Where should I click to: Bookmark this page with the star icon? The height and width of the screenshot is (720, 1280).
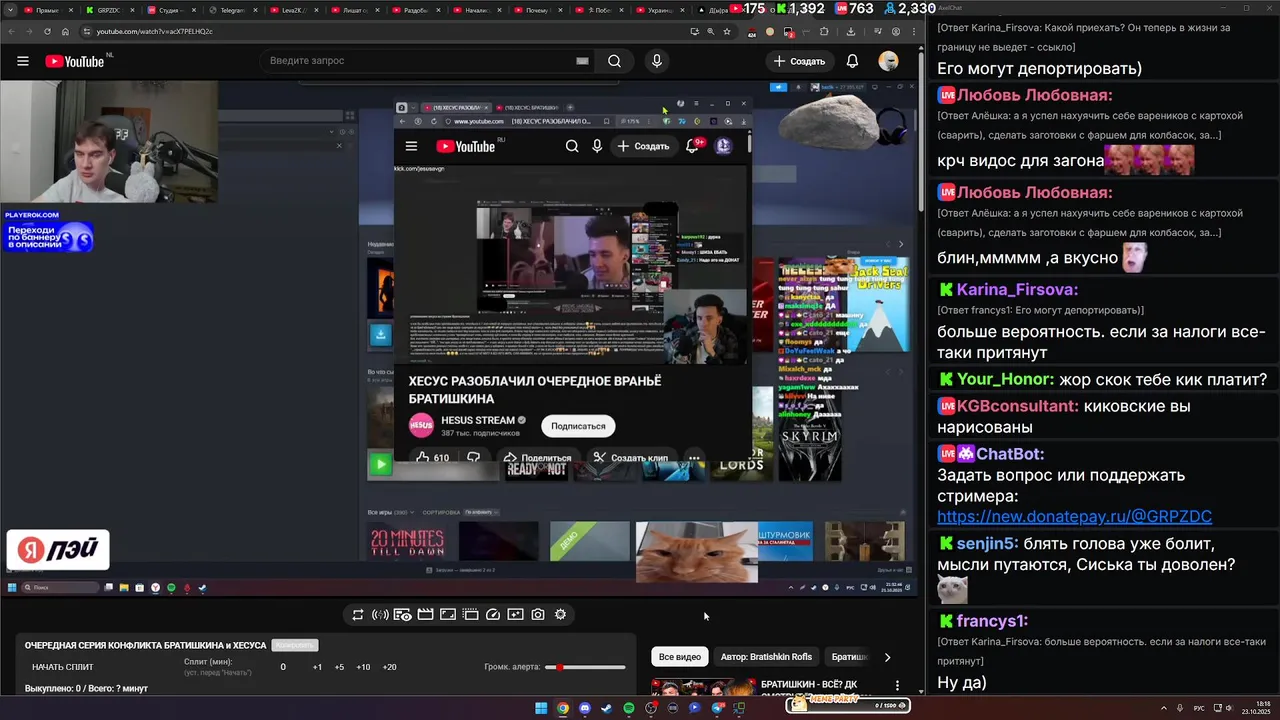coord(727,31)
